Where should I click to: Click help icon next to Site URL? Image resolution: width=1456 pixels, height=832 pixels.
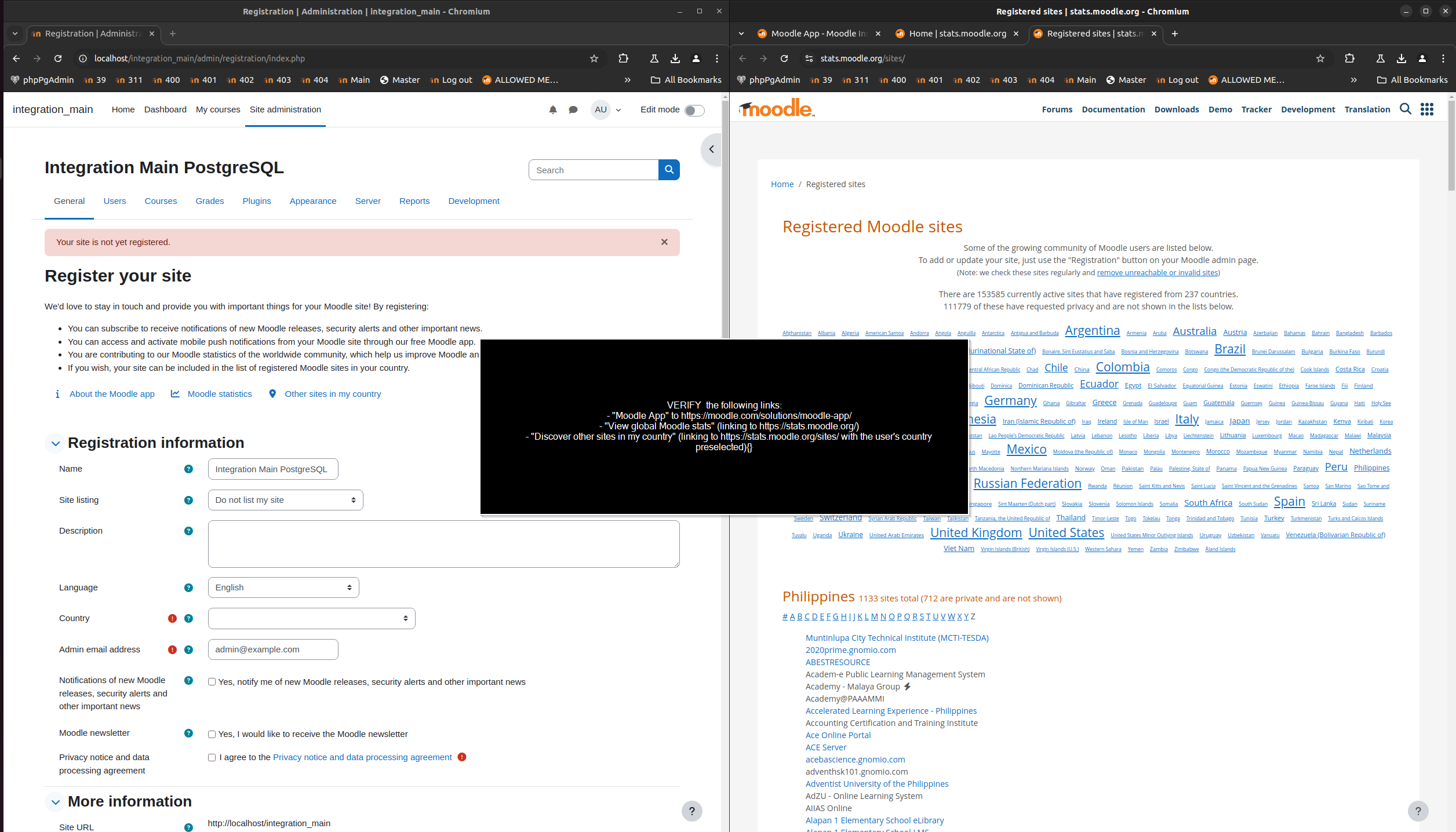tap(188, 827)
